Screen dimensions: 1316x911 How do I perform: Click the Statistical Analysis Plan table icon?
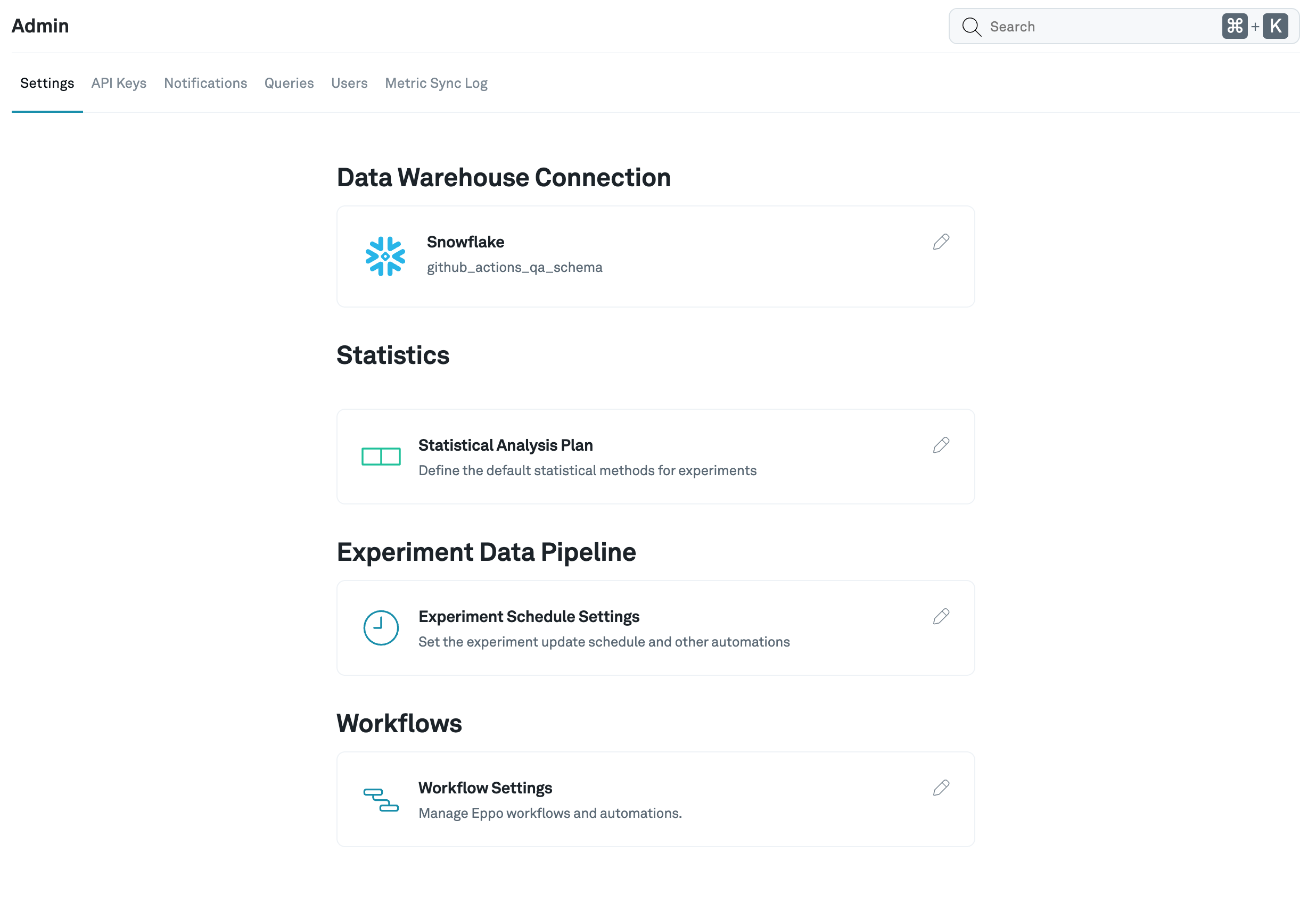pyautogui.click(x=380, y=456)
